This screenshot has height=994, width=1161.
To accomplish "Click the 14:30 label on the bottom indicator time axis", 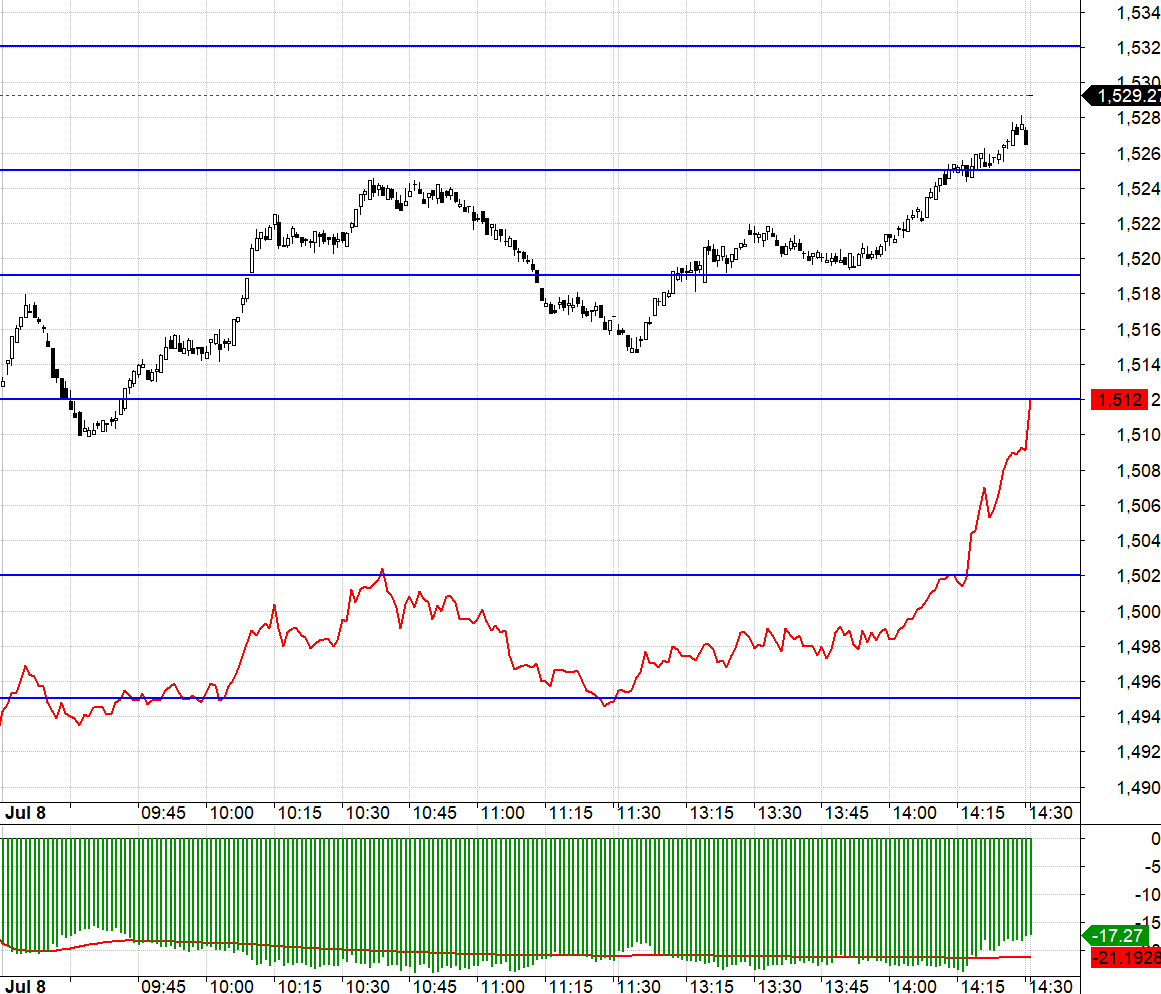I will pos(1051,986).
